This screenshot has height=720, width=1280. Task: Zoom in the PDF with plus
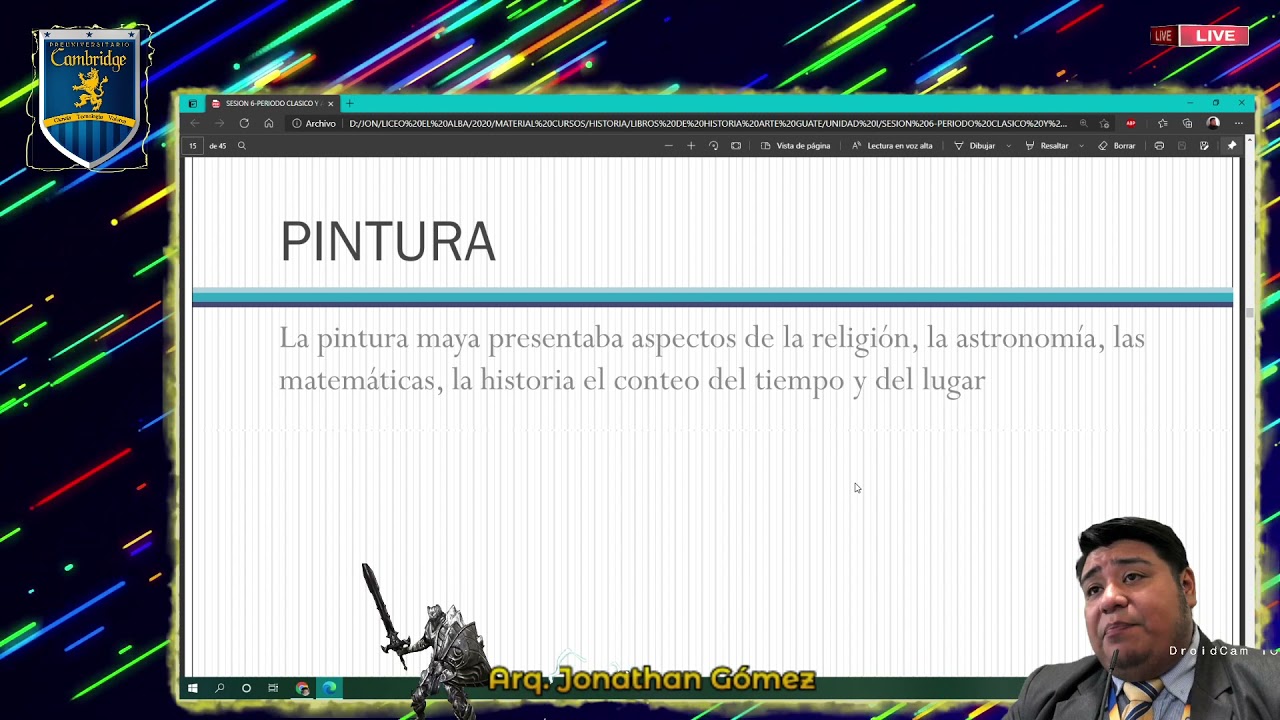690,146
